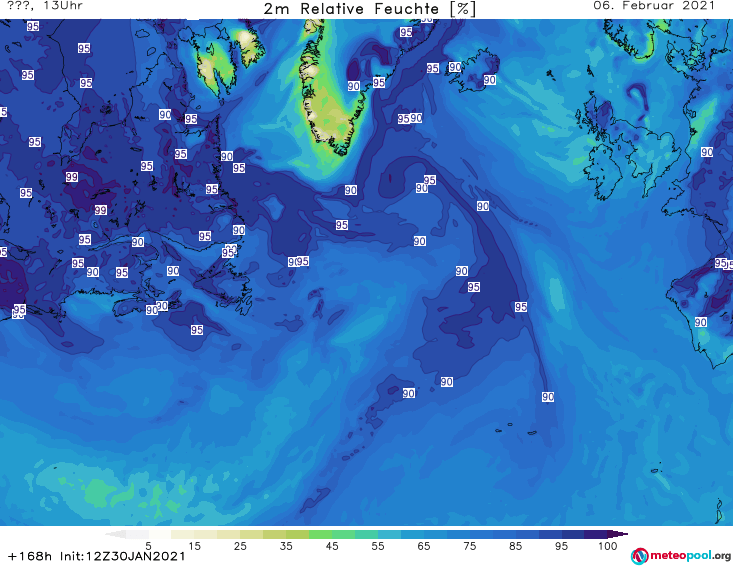
Task: Click legend tick label '15'
Action: click(x=194, y=546)
